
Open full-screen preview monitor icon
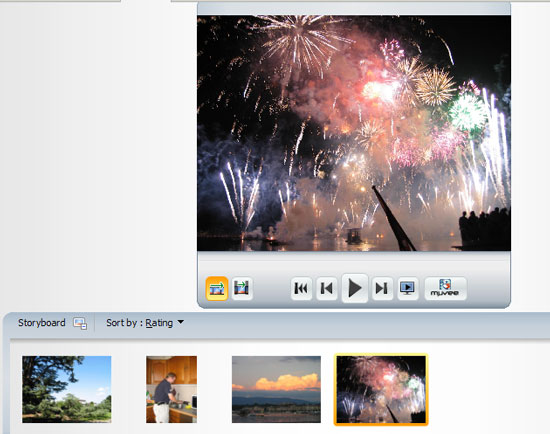point(408,288)
